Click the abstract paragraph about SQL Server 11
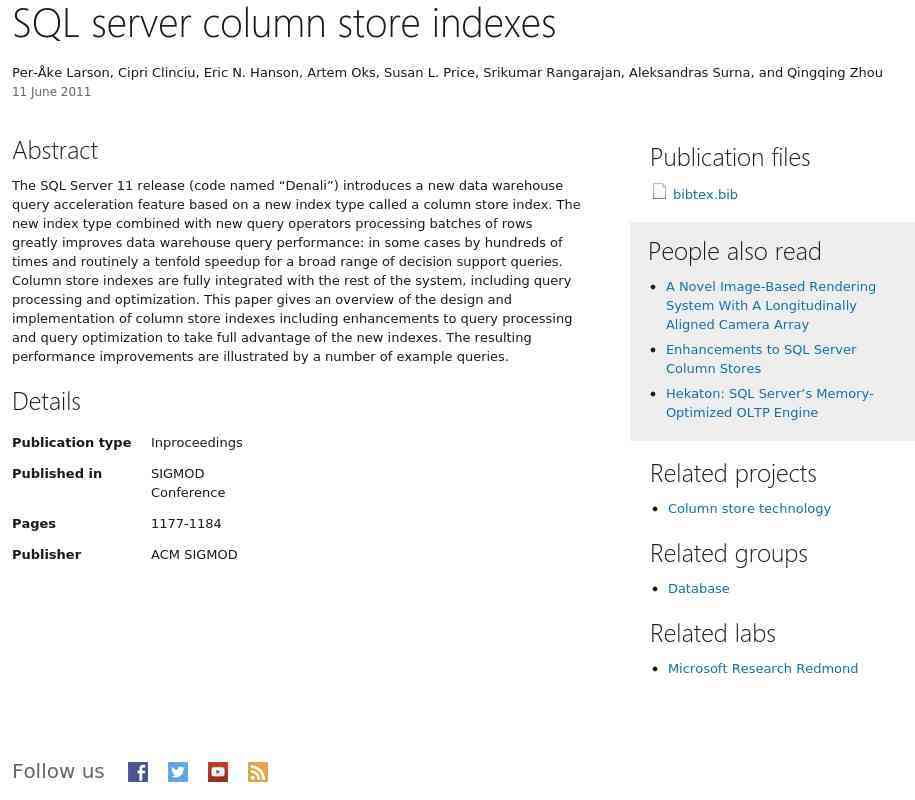915x800 pixels. point(296,271)
